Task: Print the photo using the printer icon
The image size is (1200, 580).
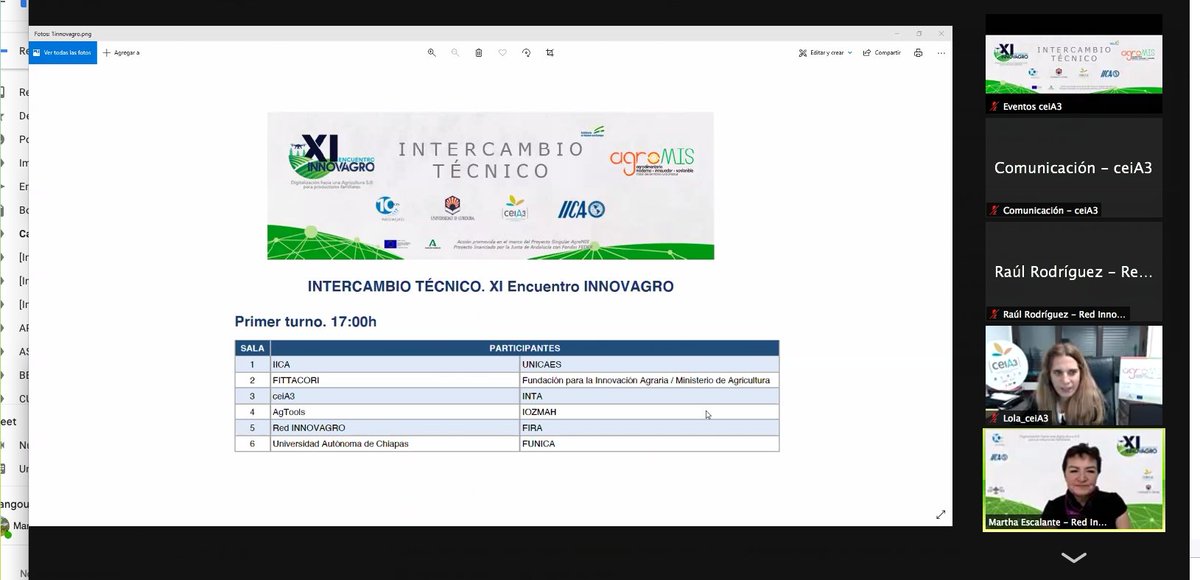Action: 918,52
